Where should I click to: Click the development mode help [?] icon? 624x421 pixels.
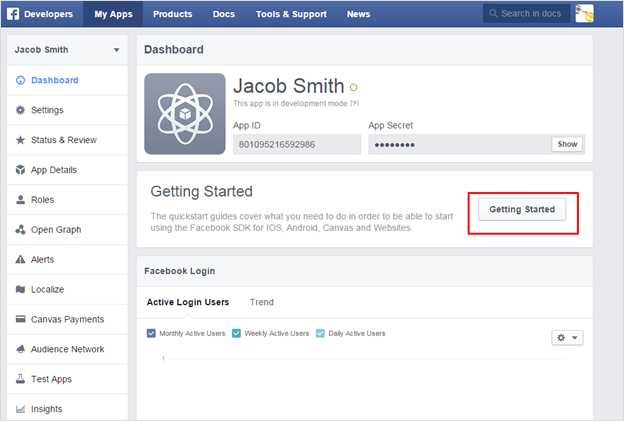(355, 103)
